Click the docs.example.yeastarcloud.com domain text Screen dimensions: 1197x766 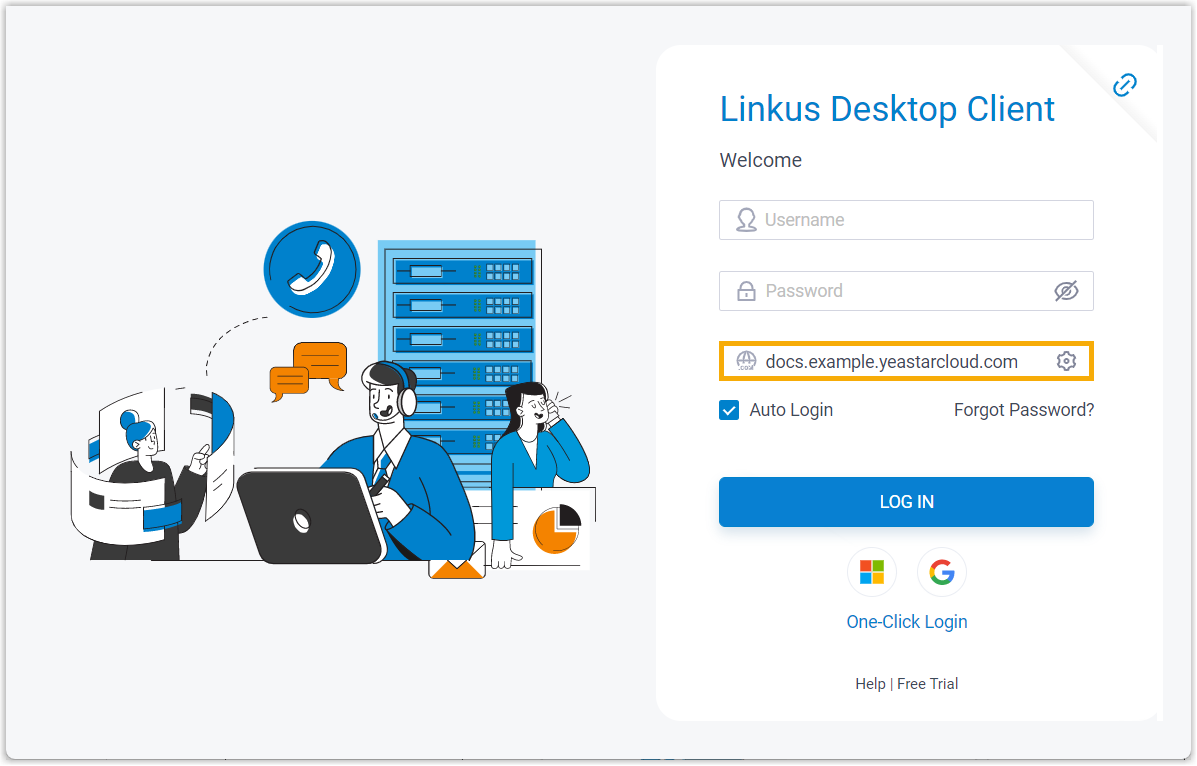pos(891,362)
